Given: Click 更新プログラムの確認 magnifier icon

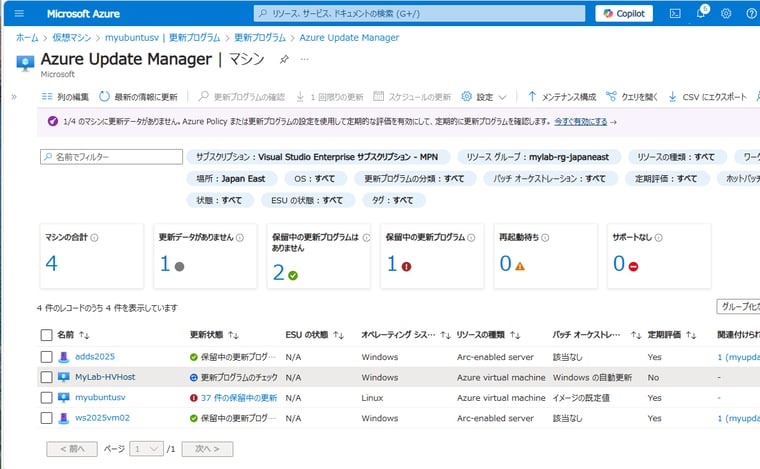Looking at the screenshot, I should (x=204, y=96).
